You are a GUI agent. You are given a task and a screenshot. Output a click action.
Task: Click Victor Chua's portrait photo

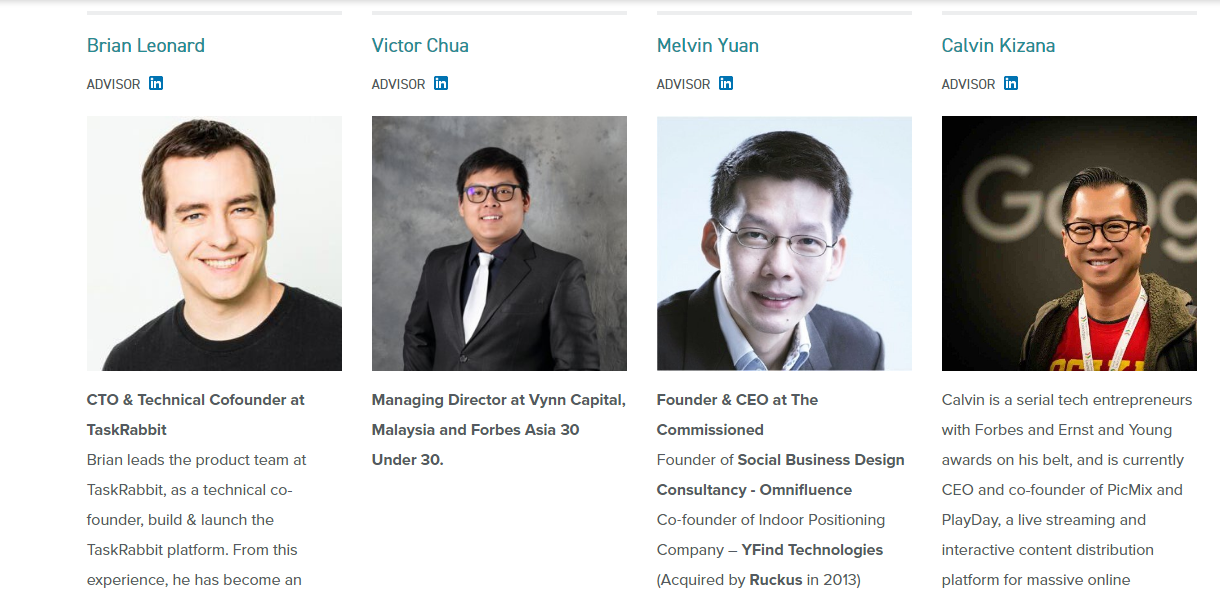(x=499, y=243)
